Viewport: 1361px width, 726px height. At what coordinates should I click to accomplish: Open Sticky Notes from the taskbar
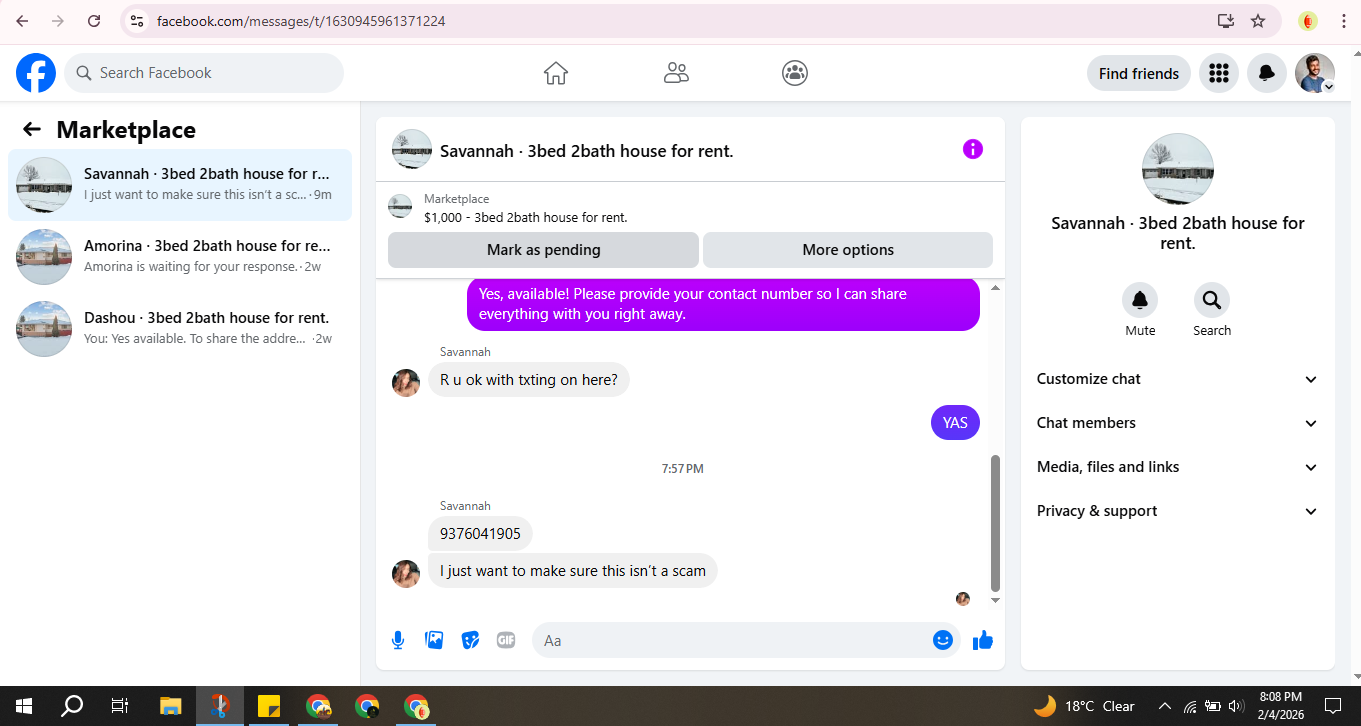point(268,706)
